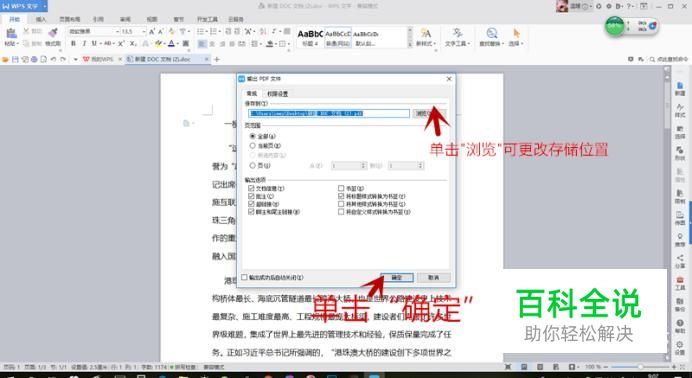Image resolution: width=692 pixels, height=378 pixels.
Task: Toggle the 文档信息 output checkbox
Action: pyautogui.click(x=251, y=188)
